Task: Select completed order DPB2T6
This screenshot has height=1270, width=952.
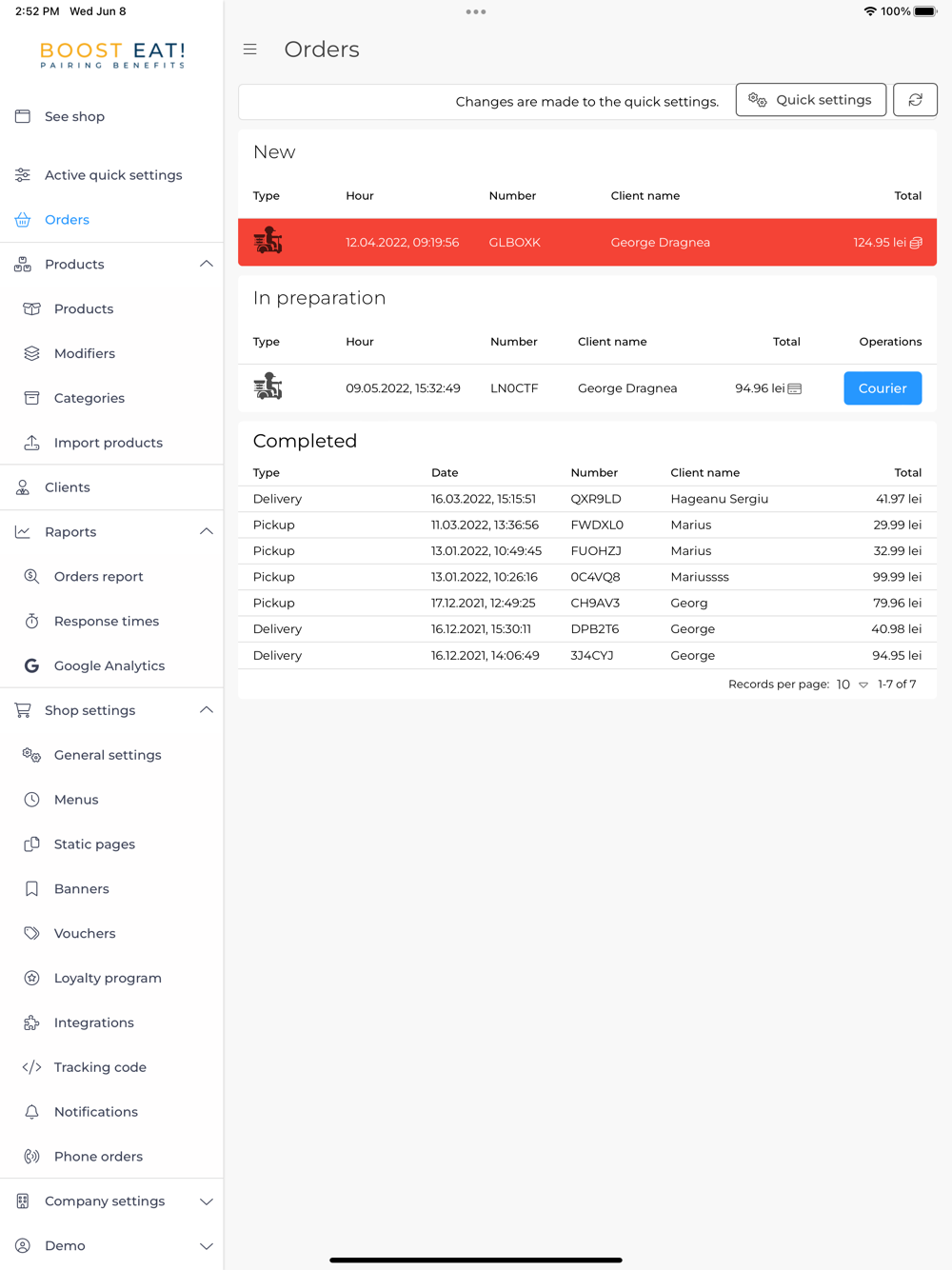Action: (587, 629)
